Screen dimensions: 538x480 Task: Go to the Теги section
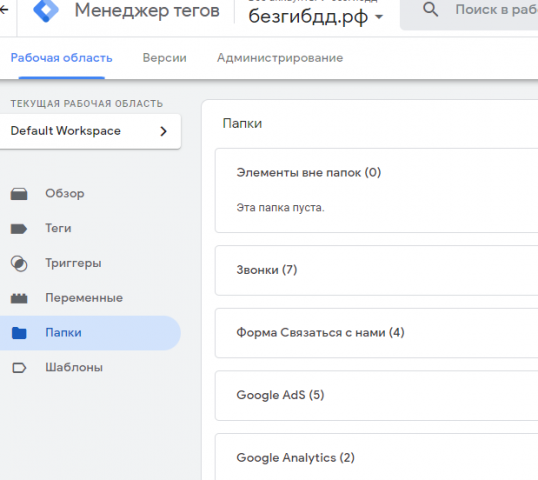point(58,228)
